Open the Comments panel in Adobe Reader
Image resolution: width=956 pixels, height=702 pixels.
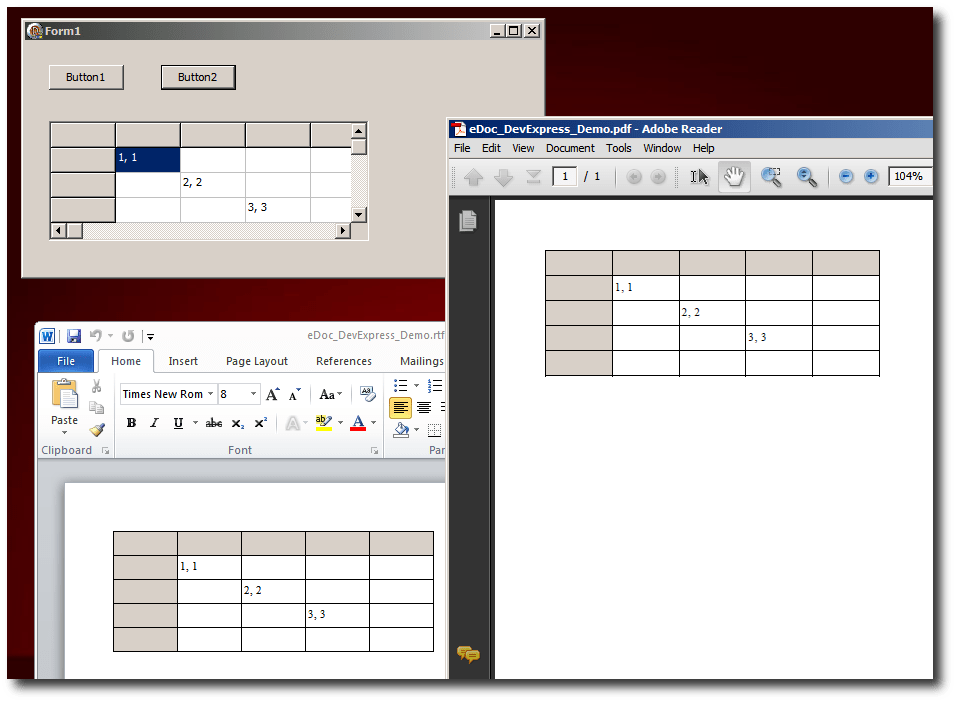[x=469, y=654]
